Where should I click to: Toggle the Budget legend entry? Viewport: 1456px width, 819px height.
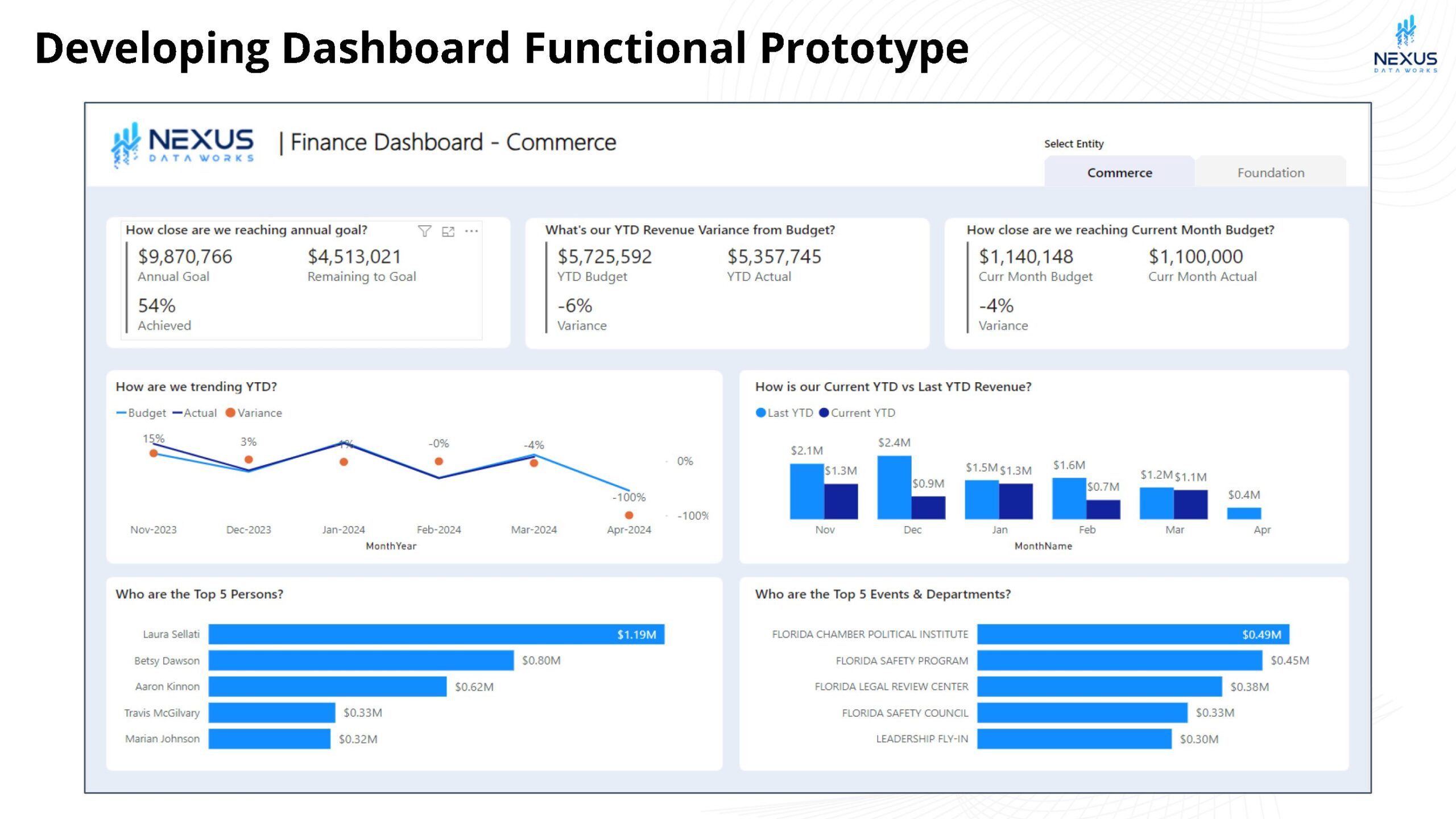(x=141, y=413)
